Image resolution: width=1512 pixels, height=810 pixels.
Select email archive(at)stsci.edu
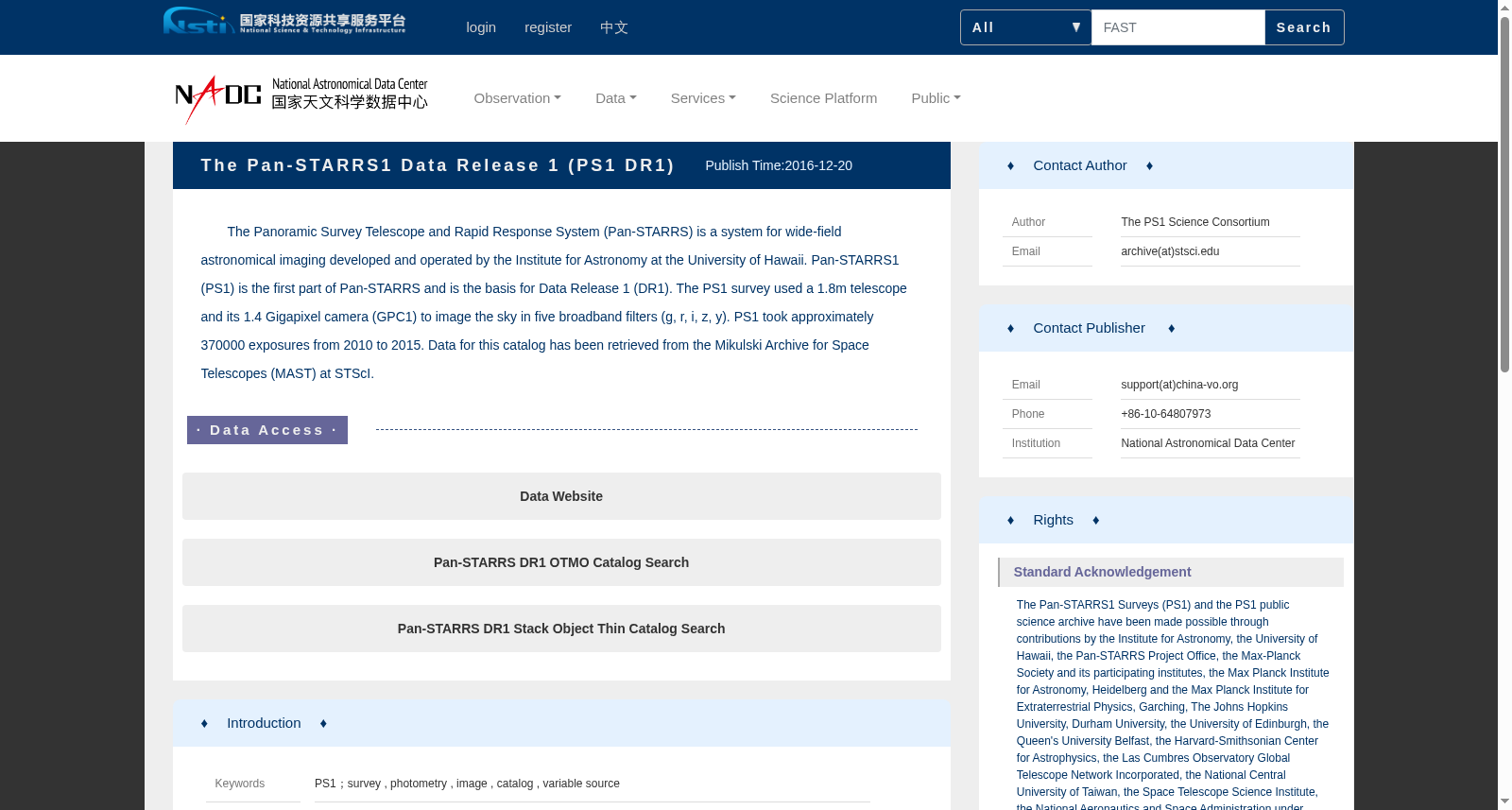[x=1170, y=251]
